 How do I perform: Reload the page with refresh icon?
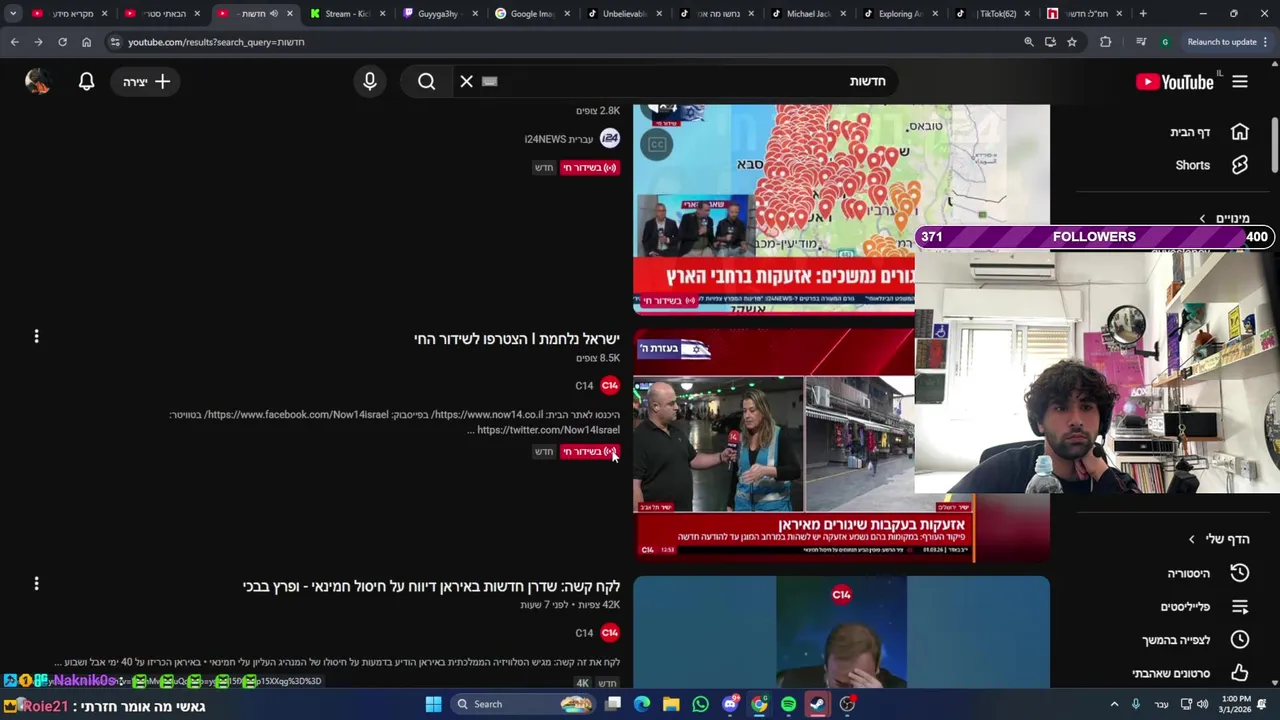62,42
